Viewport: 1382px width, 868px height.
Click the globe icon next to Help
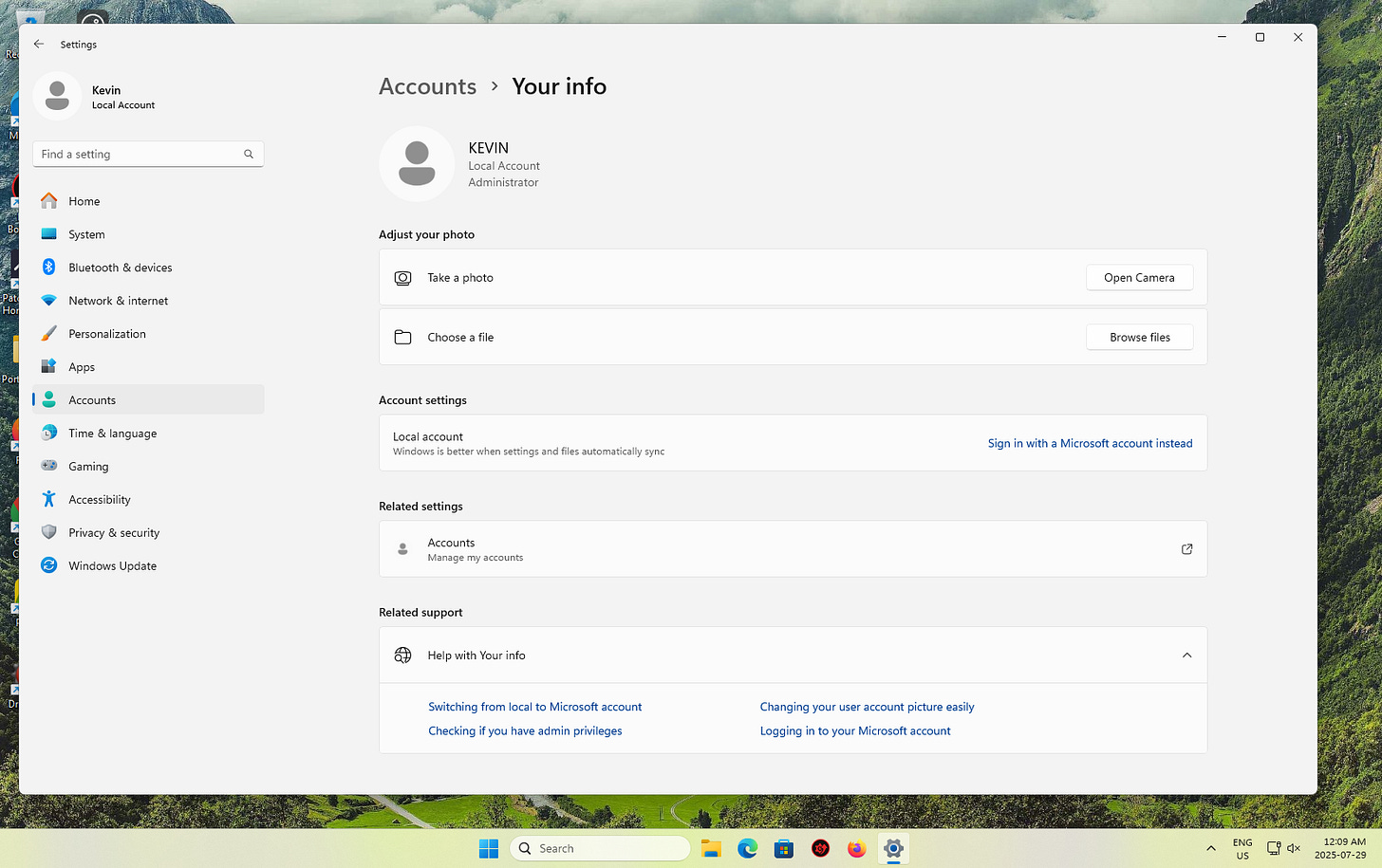click(402, 656)
